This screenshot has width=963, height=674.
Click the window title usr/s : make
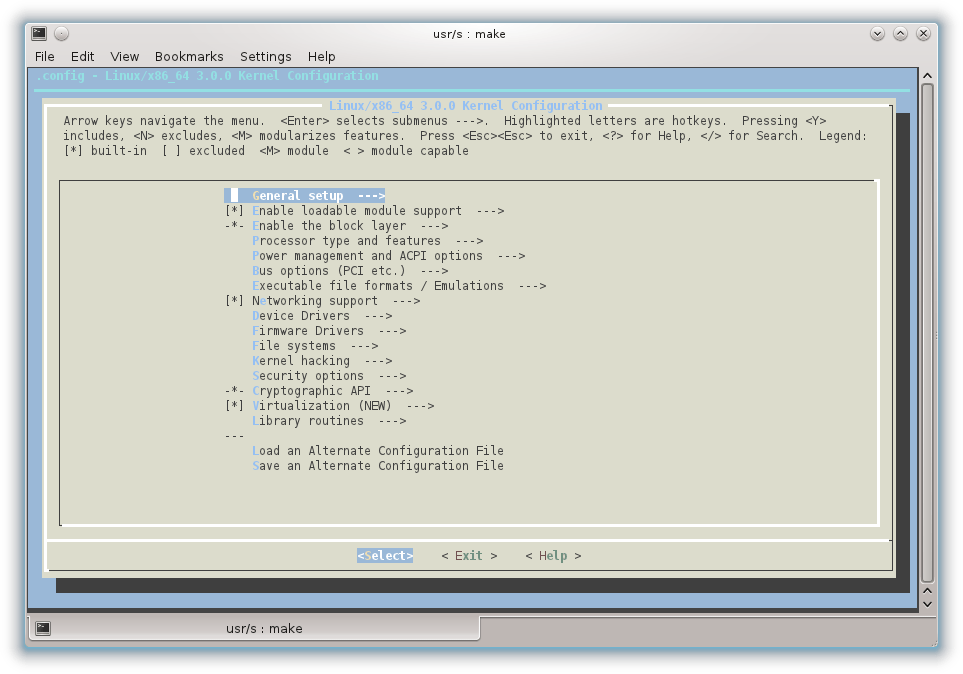point(469,34)
